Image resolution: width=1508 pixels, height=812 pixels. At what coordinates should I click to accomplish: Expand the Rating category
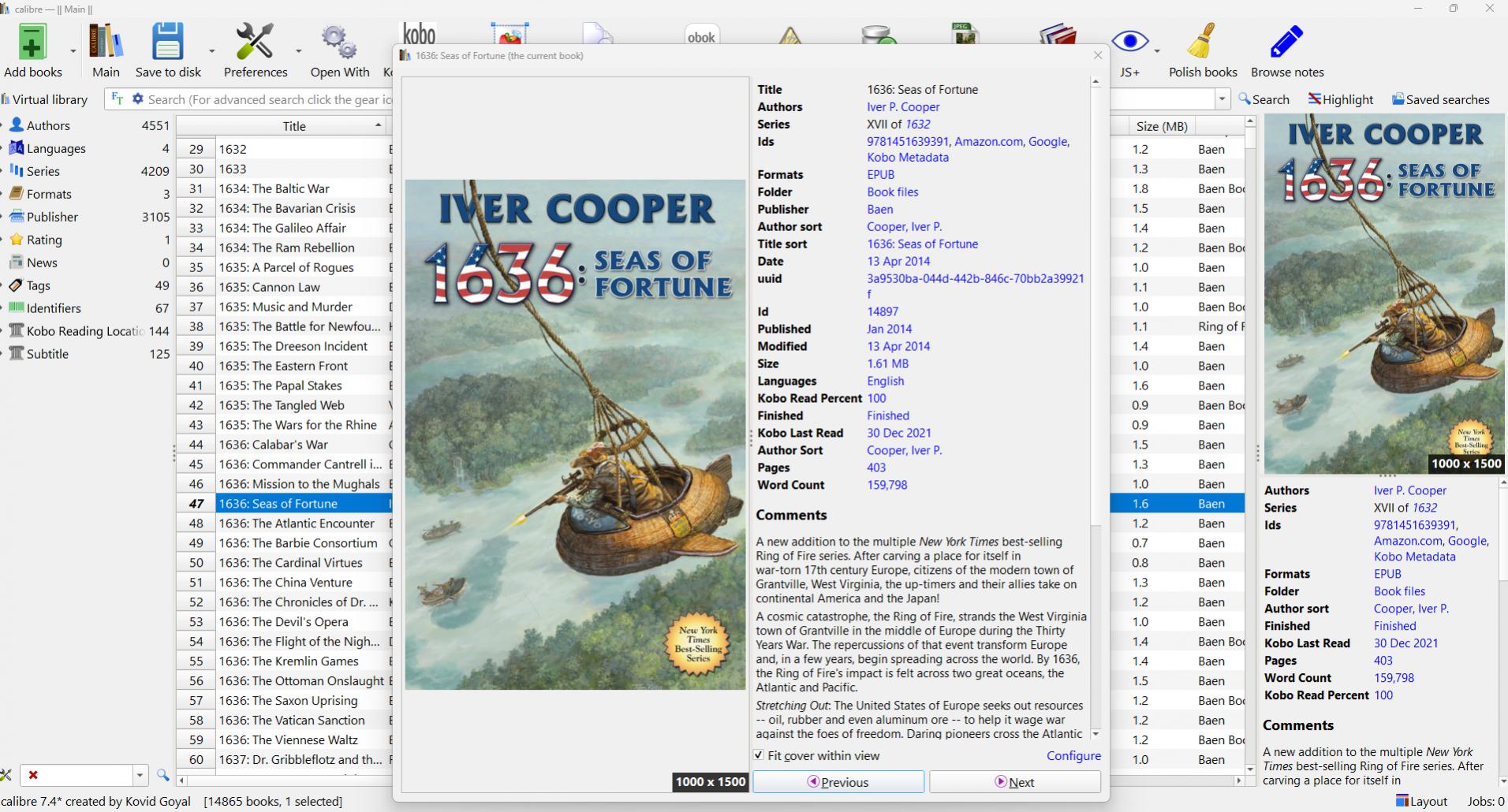(x=3, y=240)
